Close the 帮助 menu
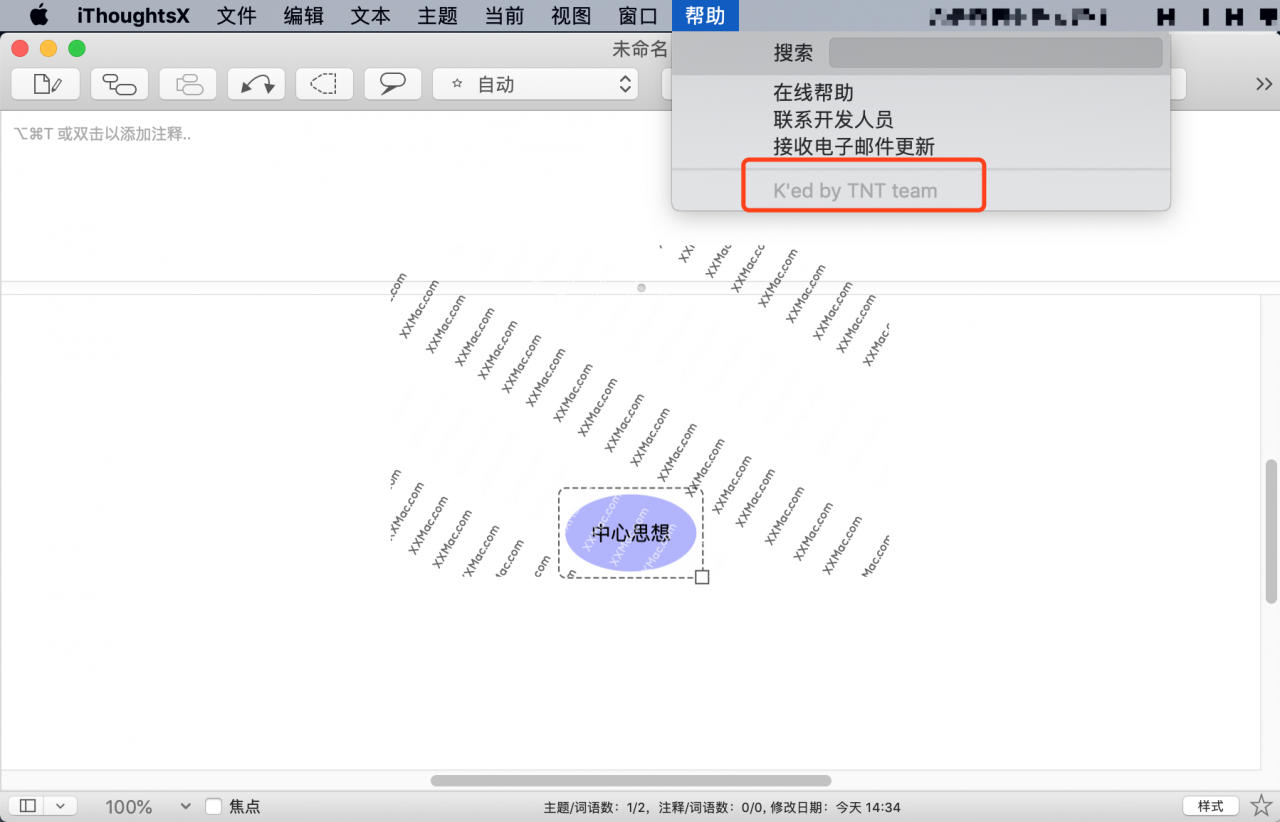The width and height of the screenshot is (1280, 822). pos(705,16)
